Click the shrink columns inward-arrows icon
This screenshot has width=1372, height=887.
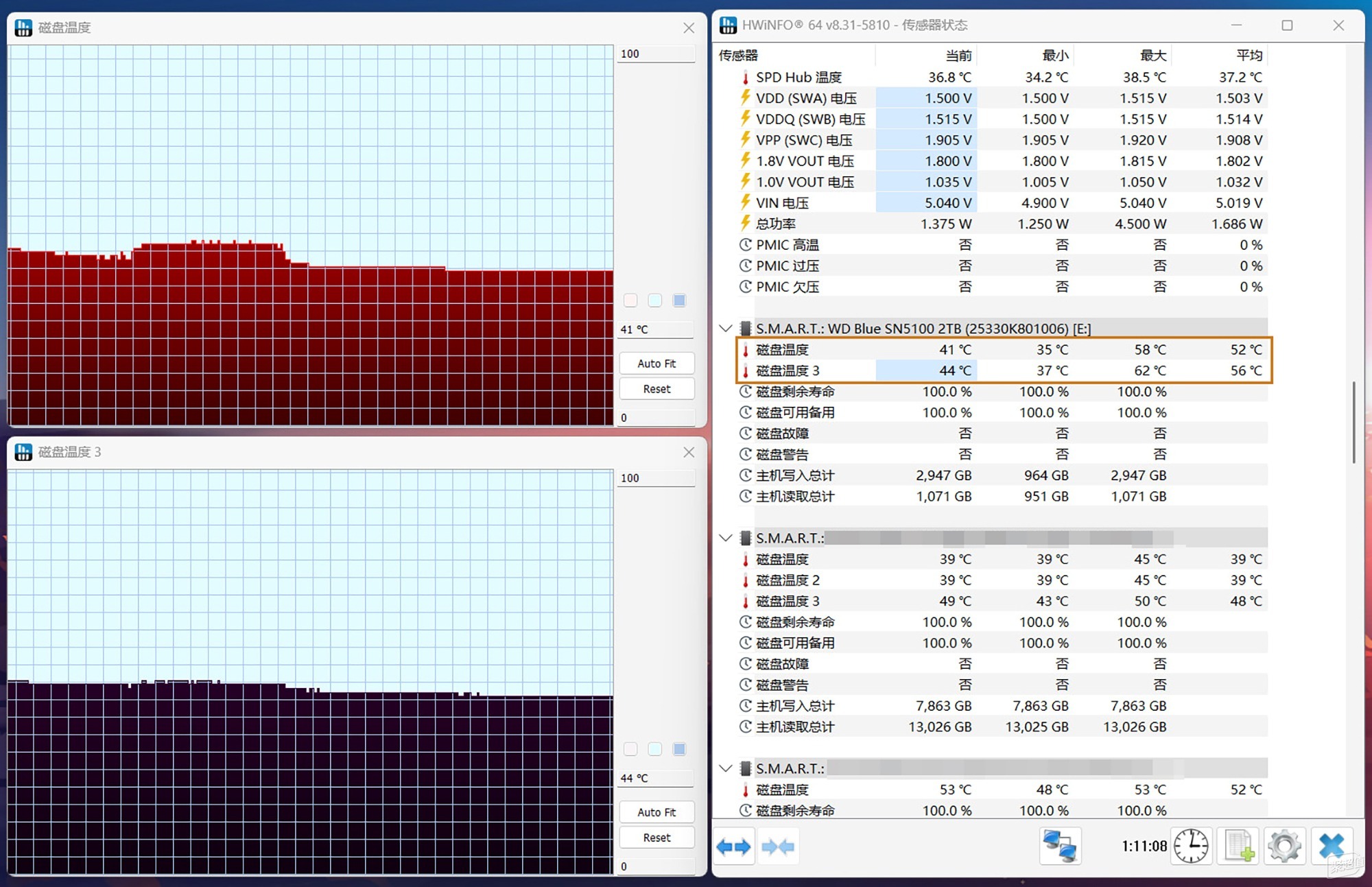point(778,847)
